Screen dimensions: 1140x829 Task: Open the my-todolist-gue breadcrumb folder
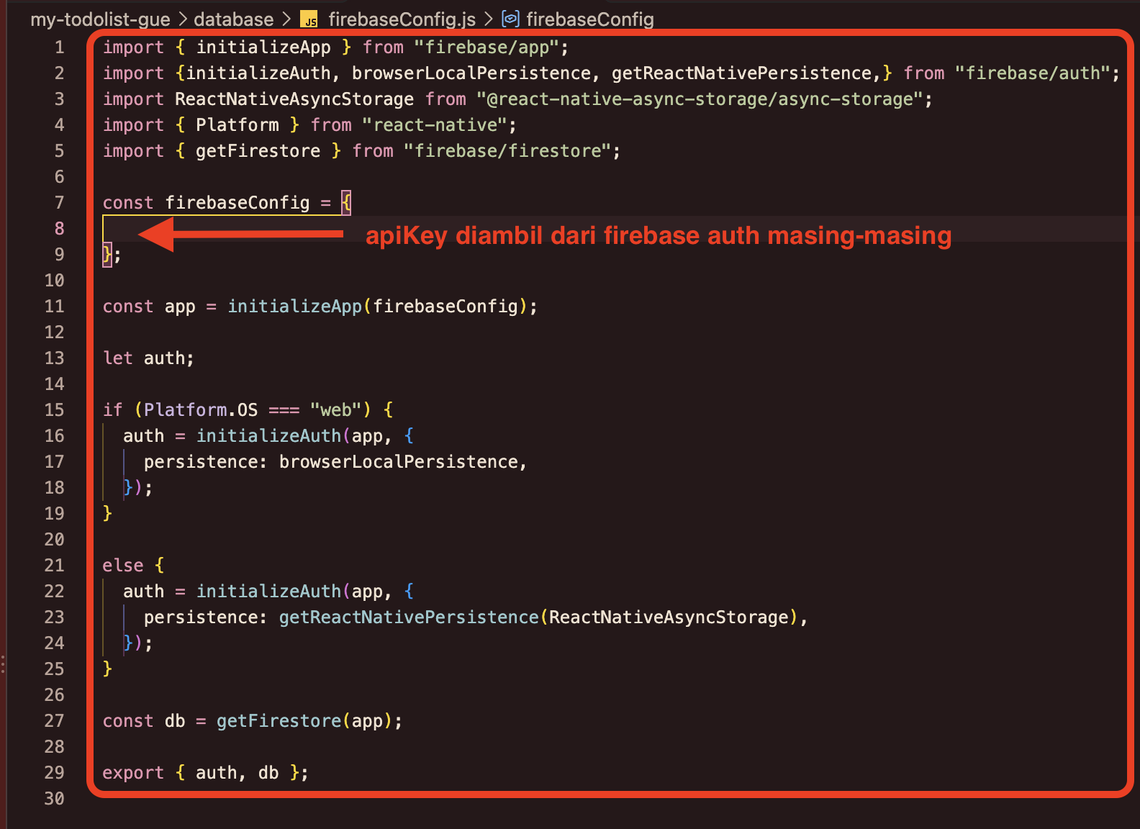tap(100, 19)
